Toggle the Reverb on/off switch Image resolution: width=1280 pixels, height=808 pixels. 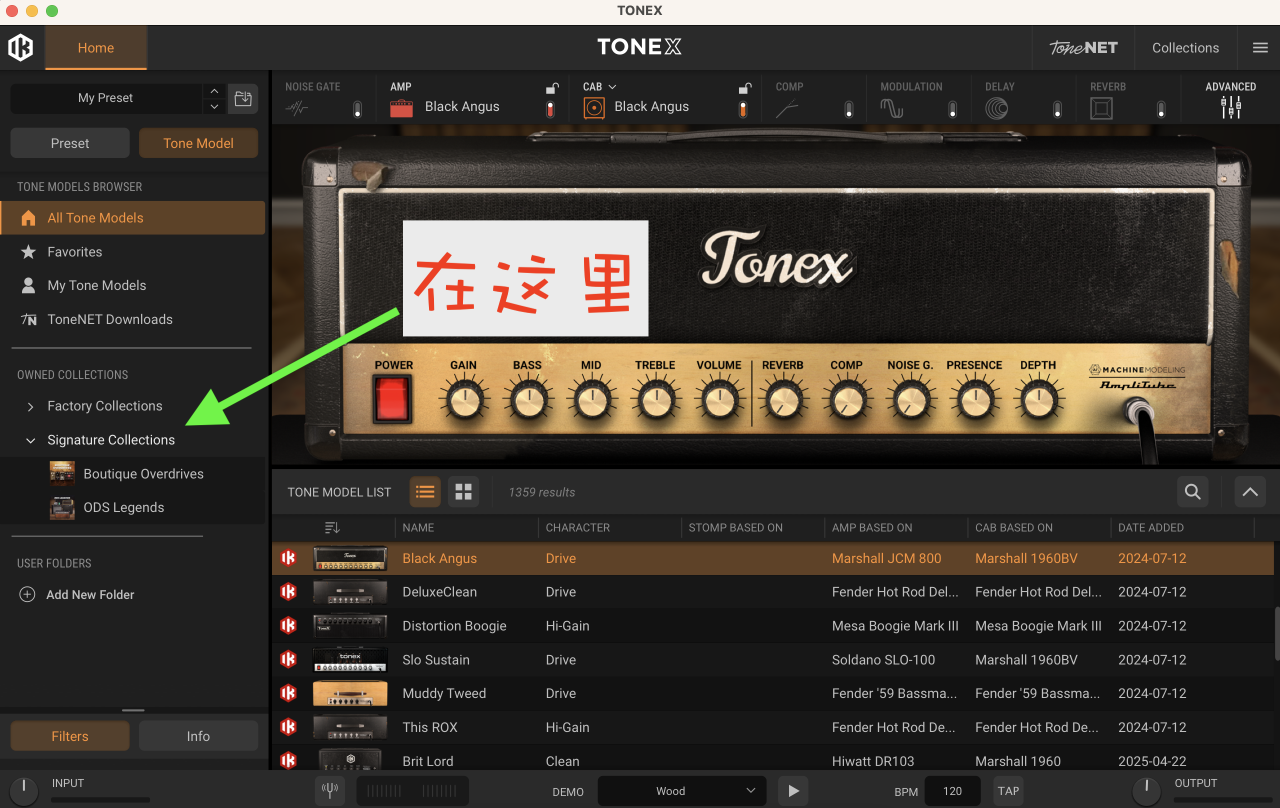1161,109
